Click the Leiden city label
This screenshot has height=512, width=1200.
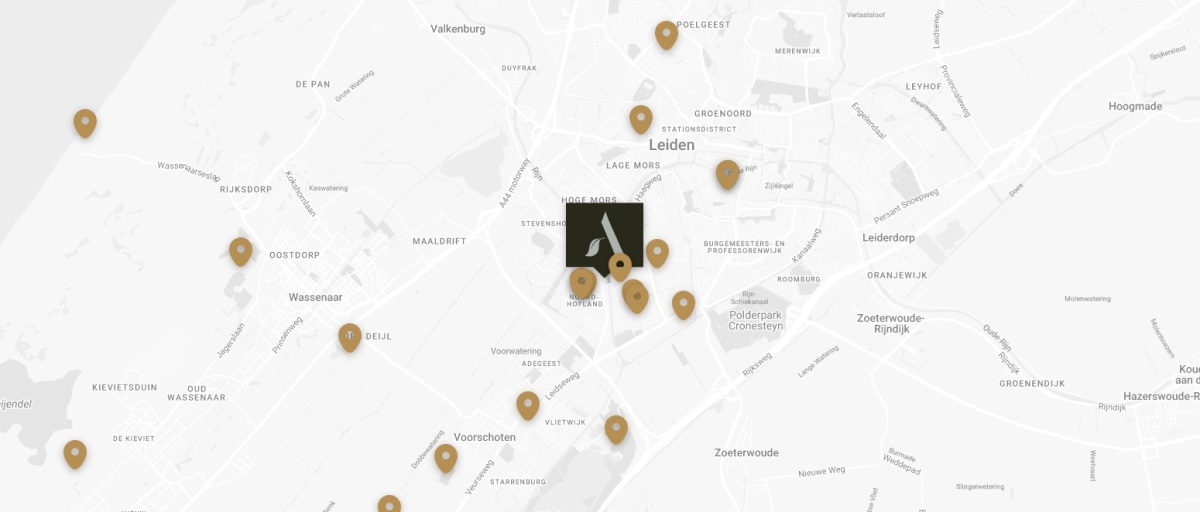(x=671, y=145)
